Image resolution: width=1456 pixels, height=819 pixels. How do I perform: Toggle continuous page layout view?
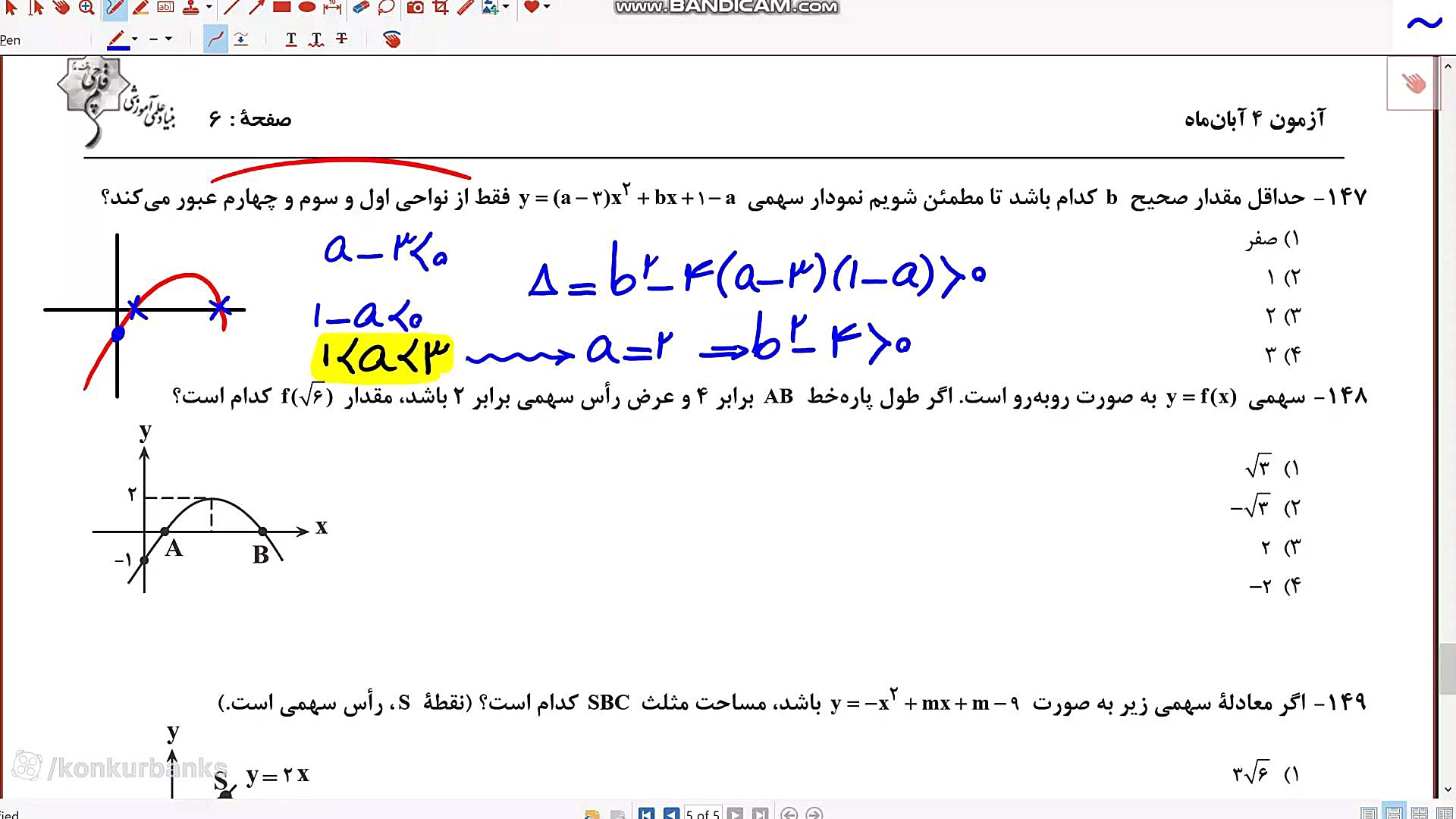click(1394, 813)
